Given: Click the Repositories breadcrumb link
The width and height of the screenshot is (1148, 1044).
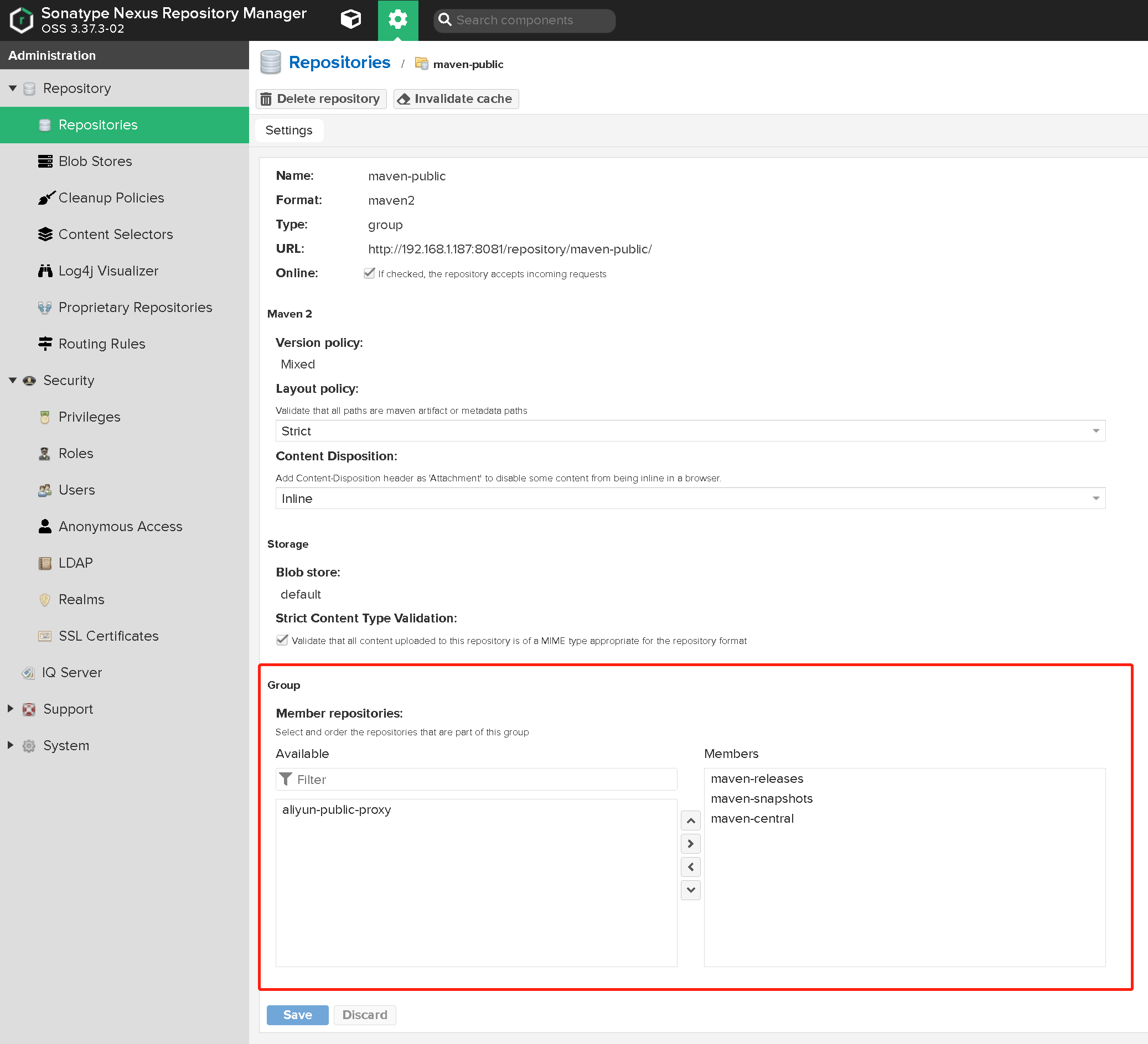Looking at the screenshot, I should point(339,62).
